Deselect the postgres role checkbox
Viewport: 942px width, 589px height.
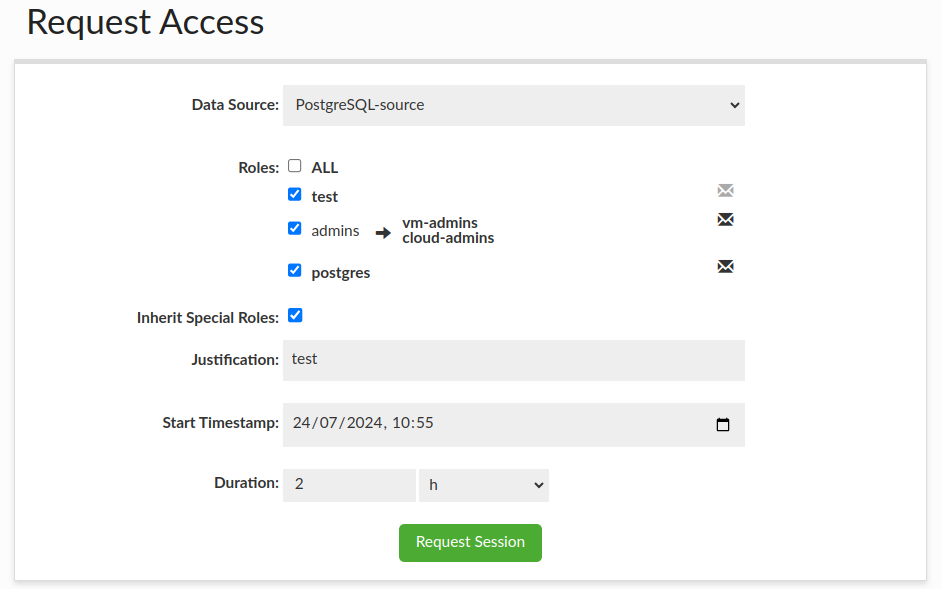tap(295, 270)
